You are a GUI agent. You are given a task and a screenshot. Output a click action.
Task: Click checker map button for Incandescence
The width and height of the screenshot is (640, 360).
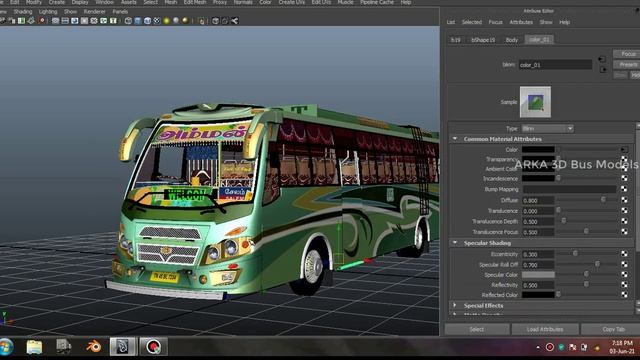point(624,178)
